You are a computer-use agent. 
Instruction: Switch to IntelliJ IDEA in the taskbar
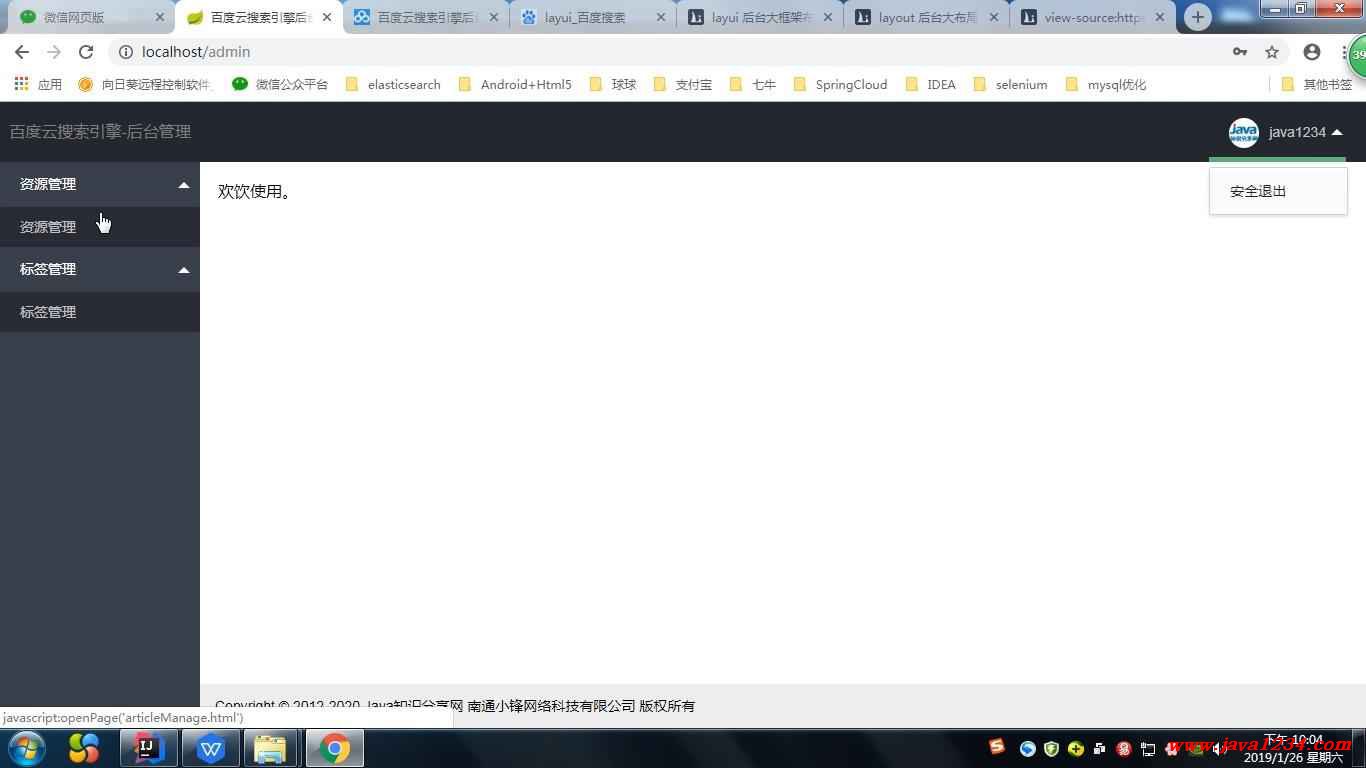[148, 748]
